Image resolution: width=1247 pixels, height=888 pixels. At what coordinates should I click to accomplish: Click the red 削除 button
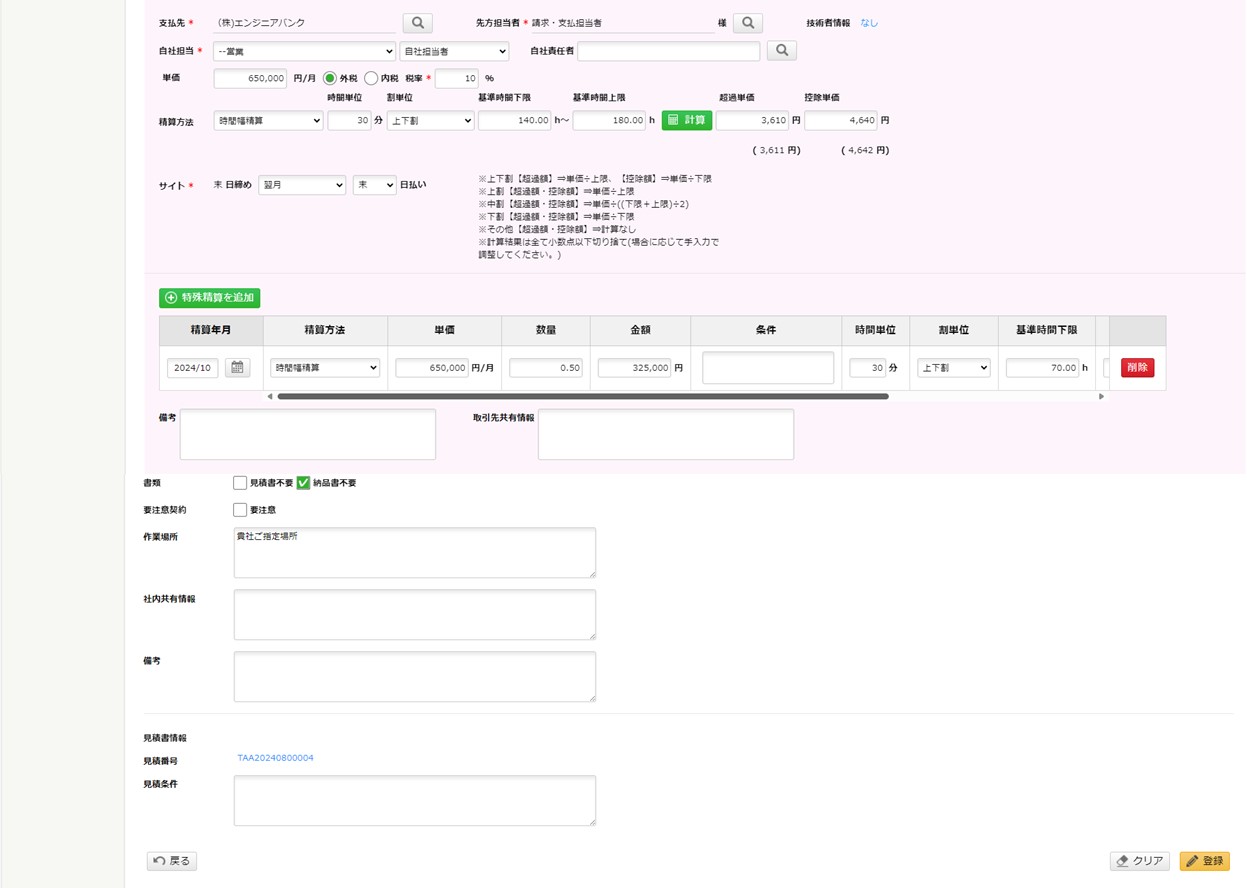pos(1137,368)
